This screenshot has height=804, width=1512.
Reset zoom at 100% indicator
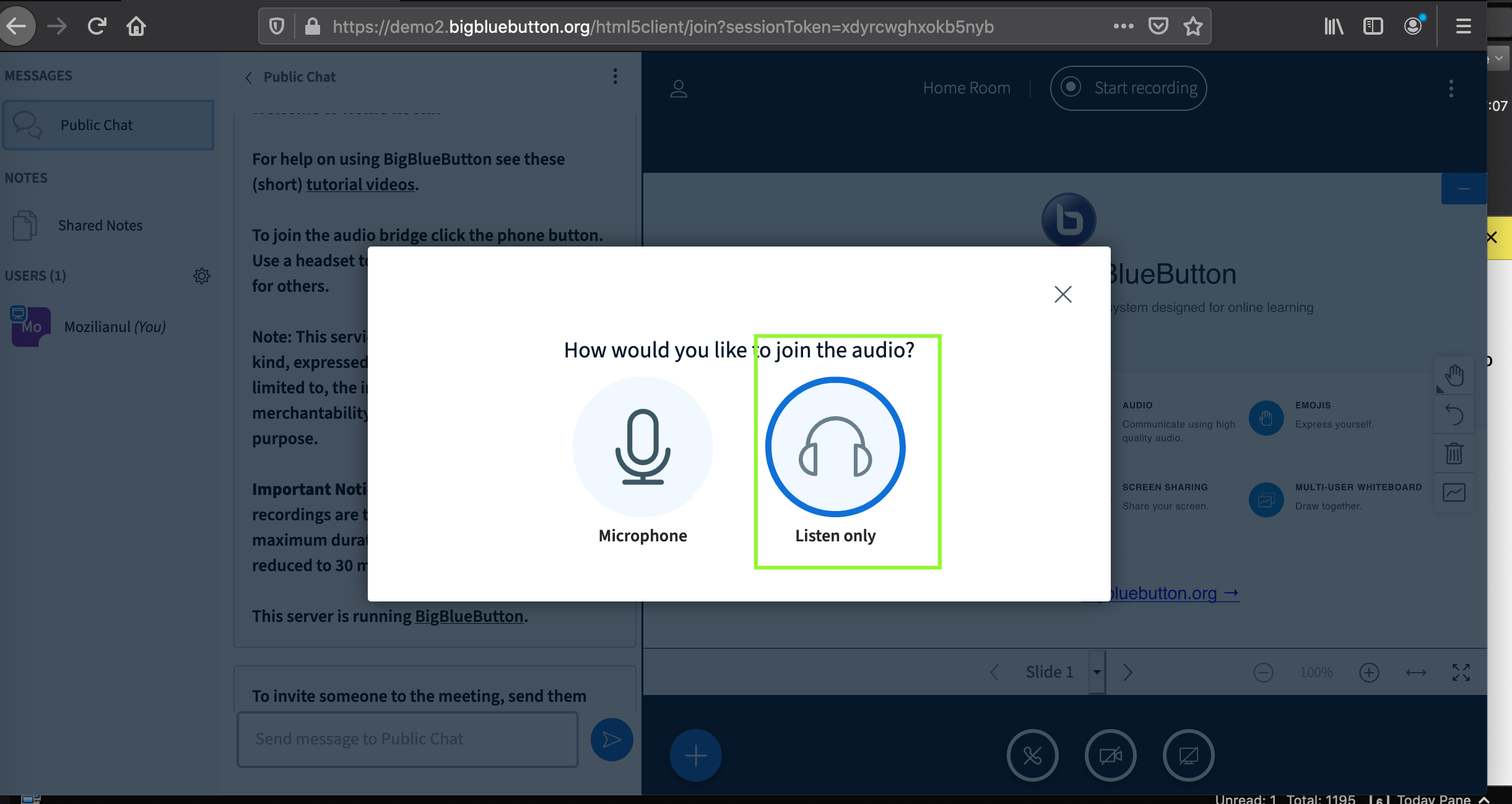tap(1316, 672)
